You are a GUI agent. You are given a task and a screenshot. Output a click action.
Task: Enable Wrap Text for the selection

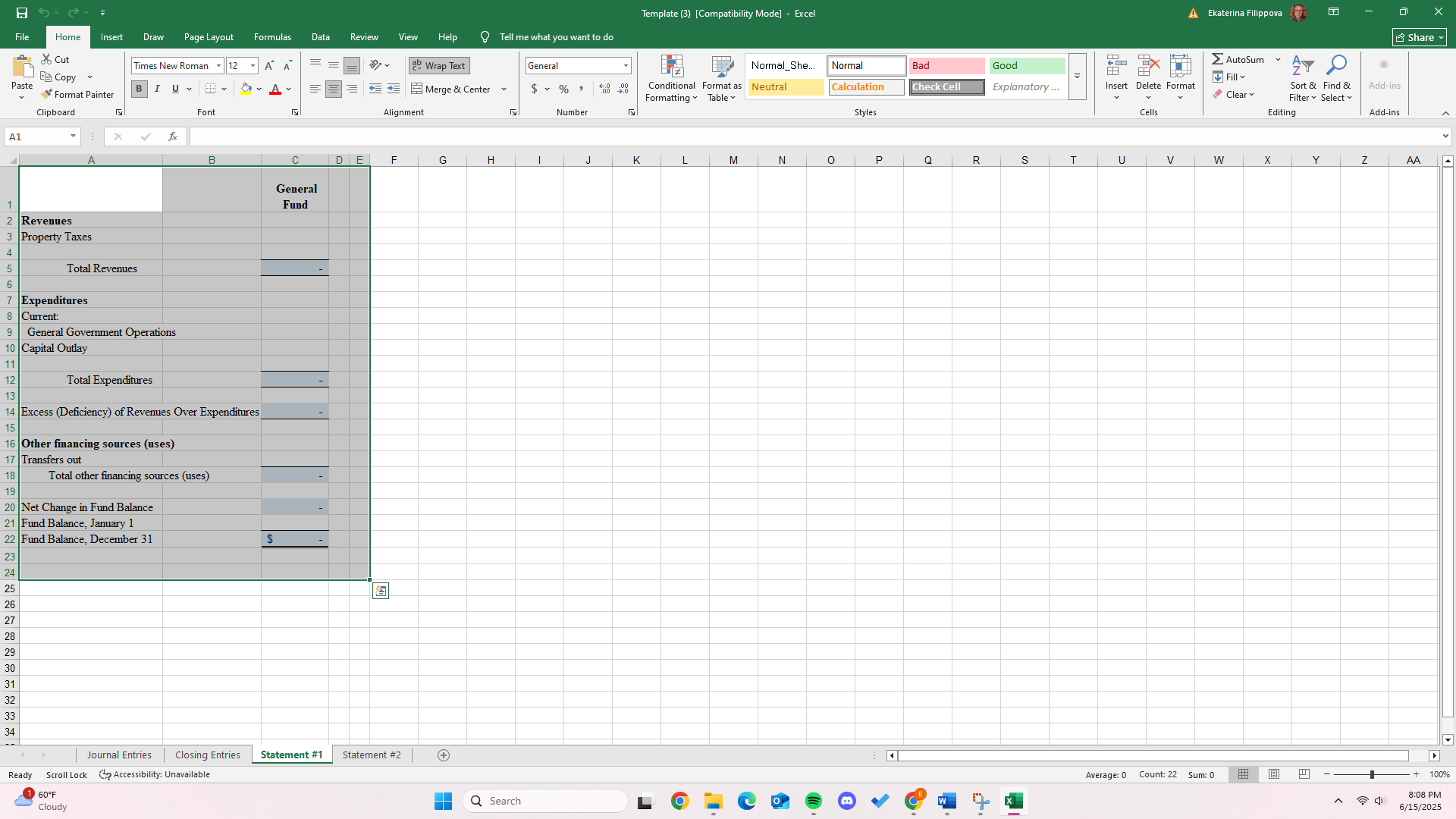tap(438, 65)
